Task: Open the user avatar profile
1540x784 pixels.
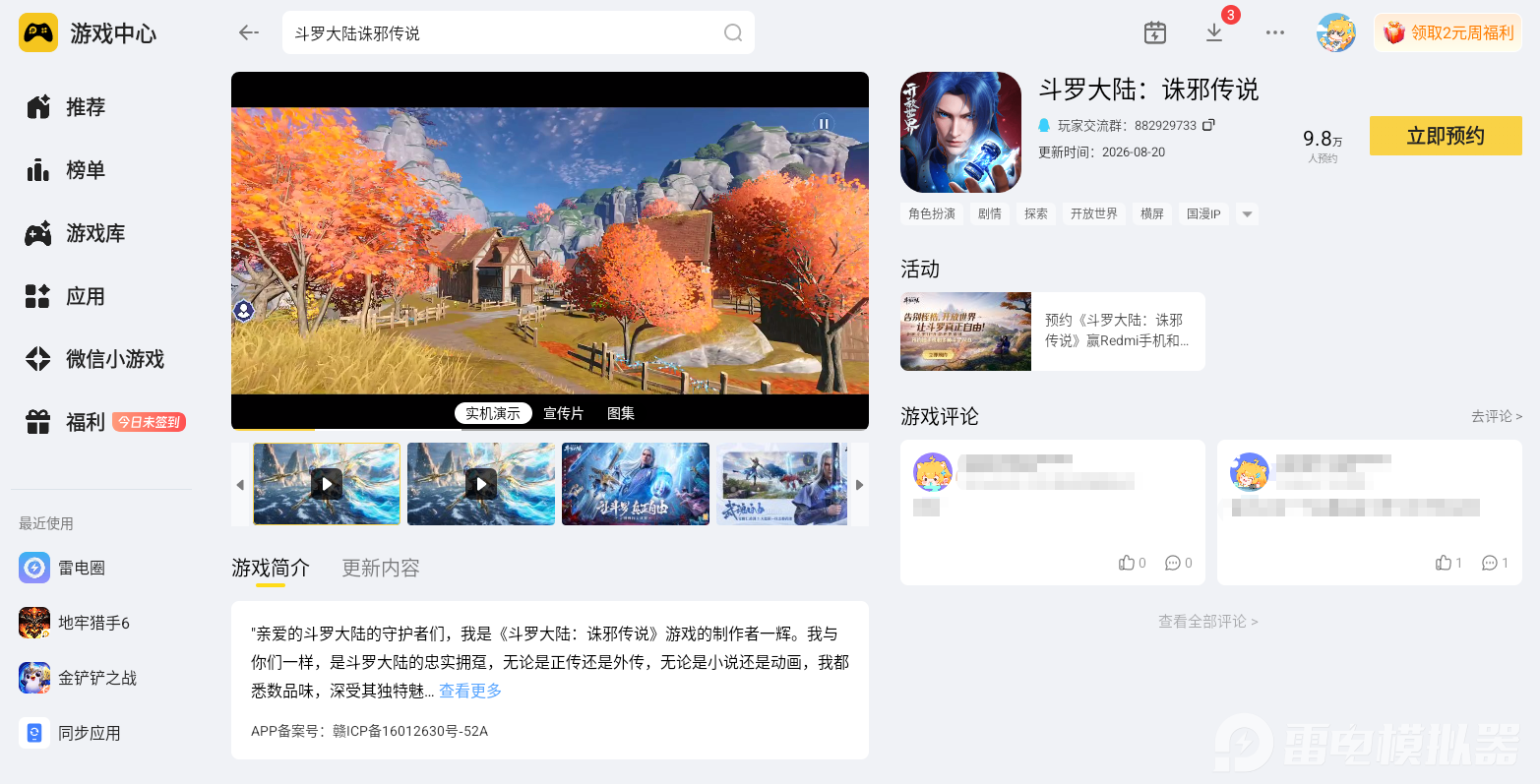Action: [1336, 32]
